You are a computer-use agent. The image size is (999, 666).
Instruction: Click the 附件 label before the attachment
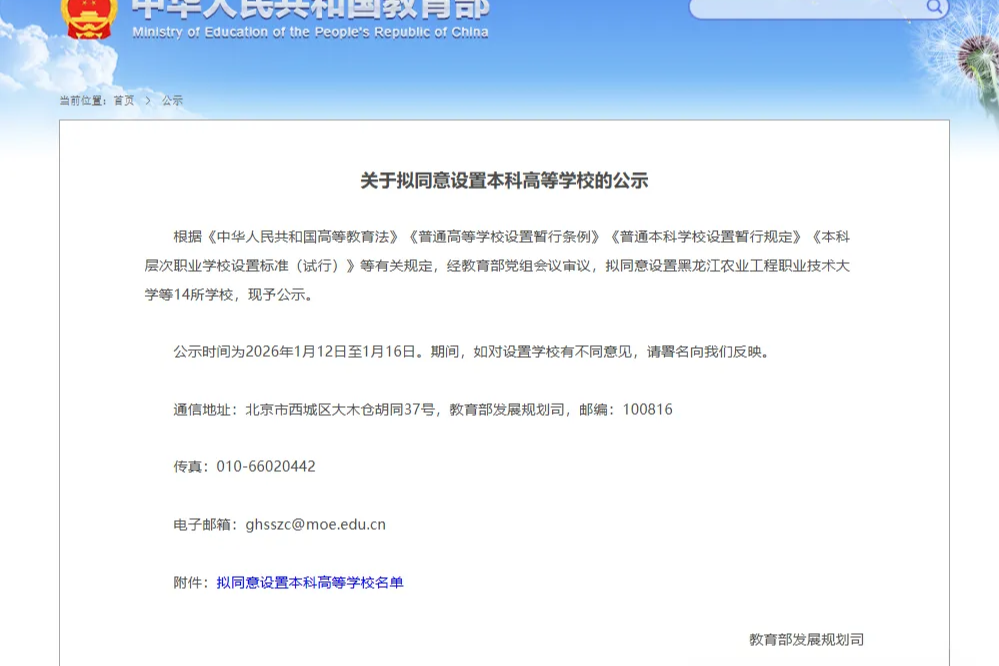click(x=191, y=582)
